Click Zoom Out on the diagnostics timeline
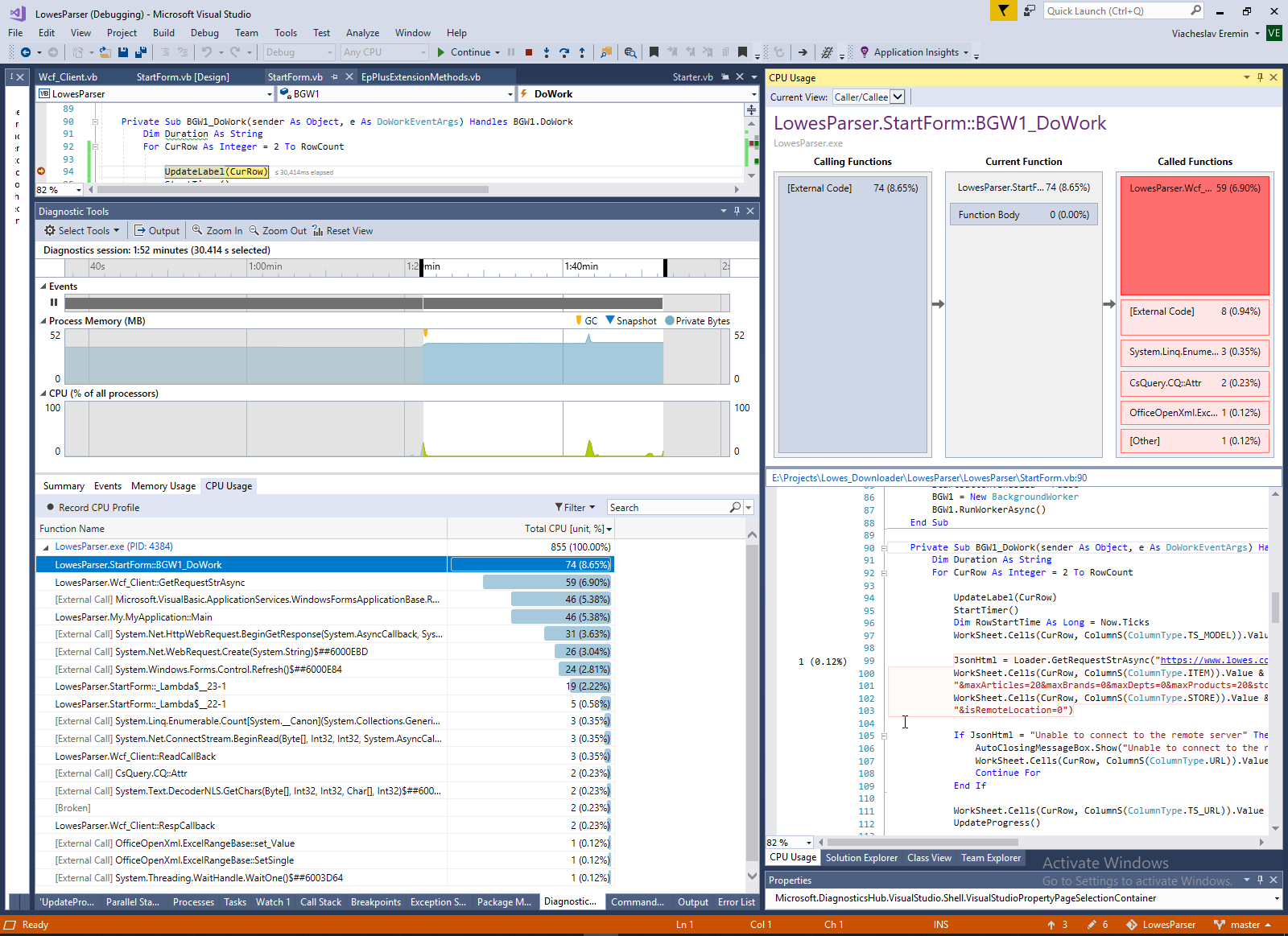This screenshot has height=936, width=1288. (x=278, y=231)
